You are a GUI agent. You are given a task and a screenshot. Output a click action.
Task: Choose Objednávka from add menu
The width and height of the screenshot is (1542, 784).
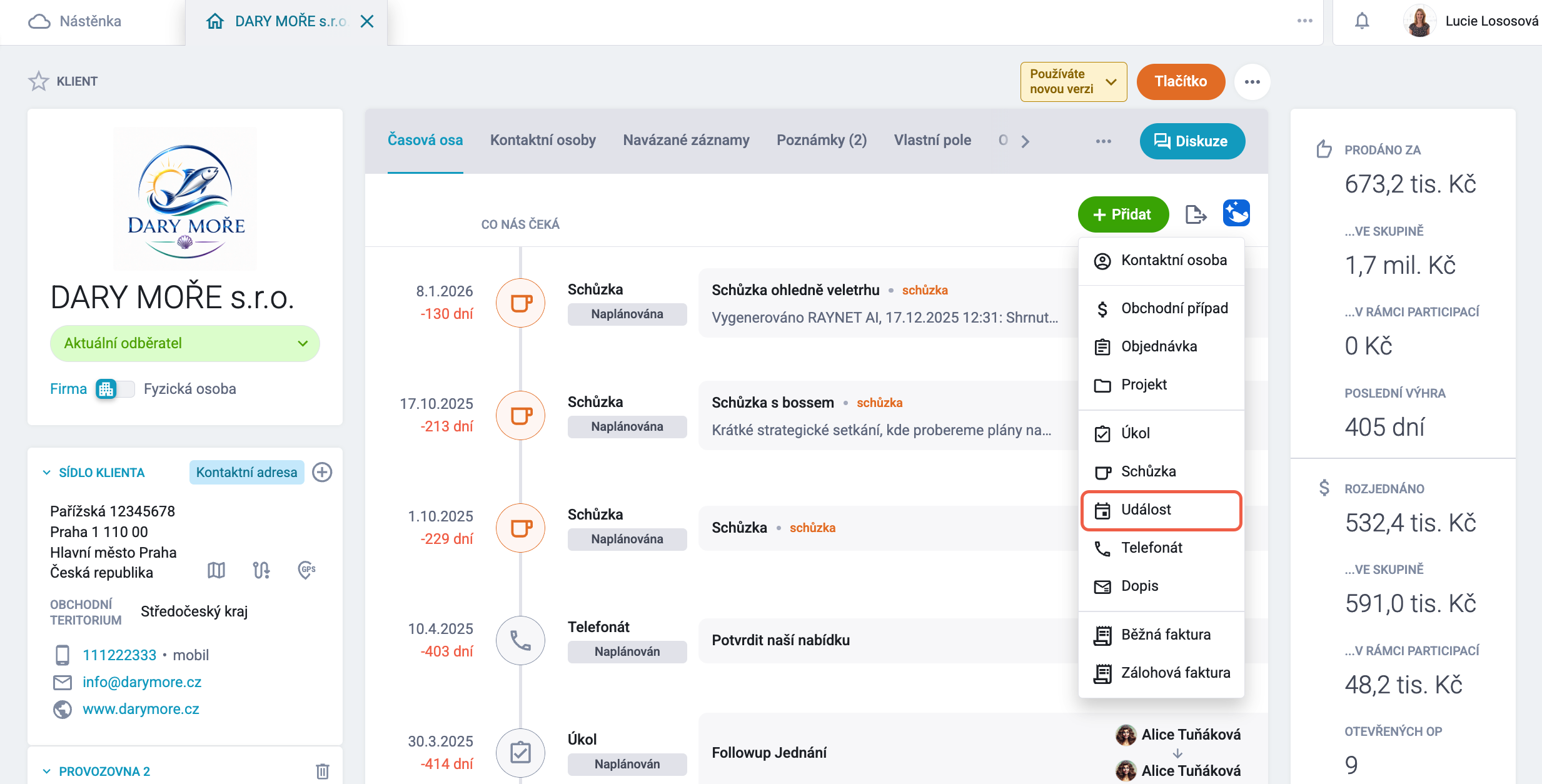[1161, 346]
